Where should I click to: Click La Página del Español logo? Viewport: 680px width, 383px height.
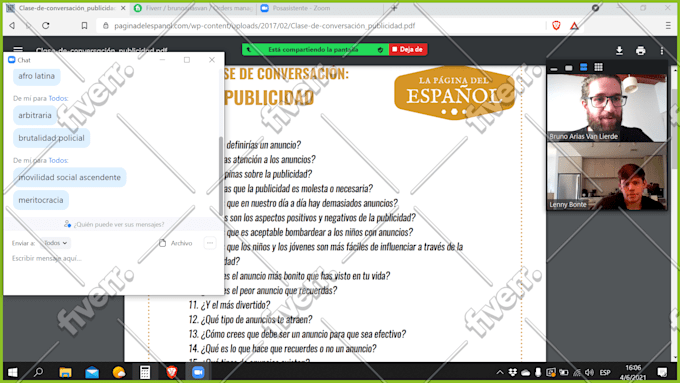coord(454,93)
